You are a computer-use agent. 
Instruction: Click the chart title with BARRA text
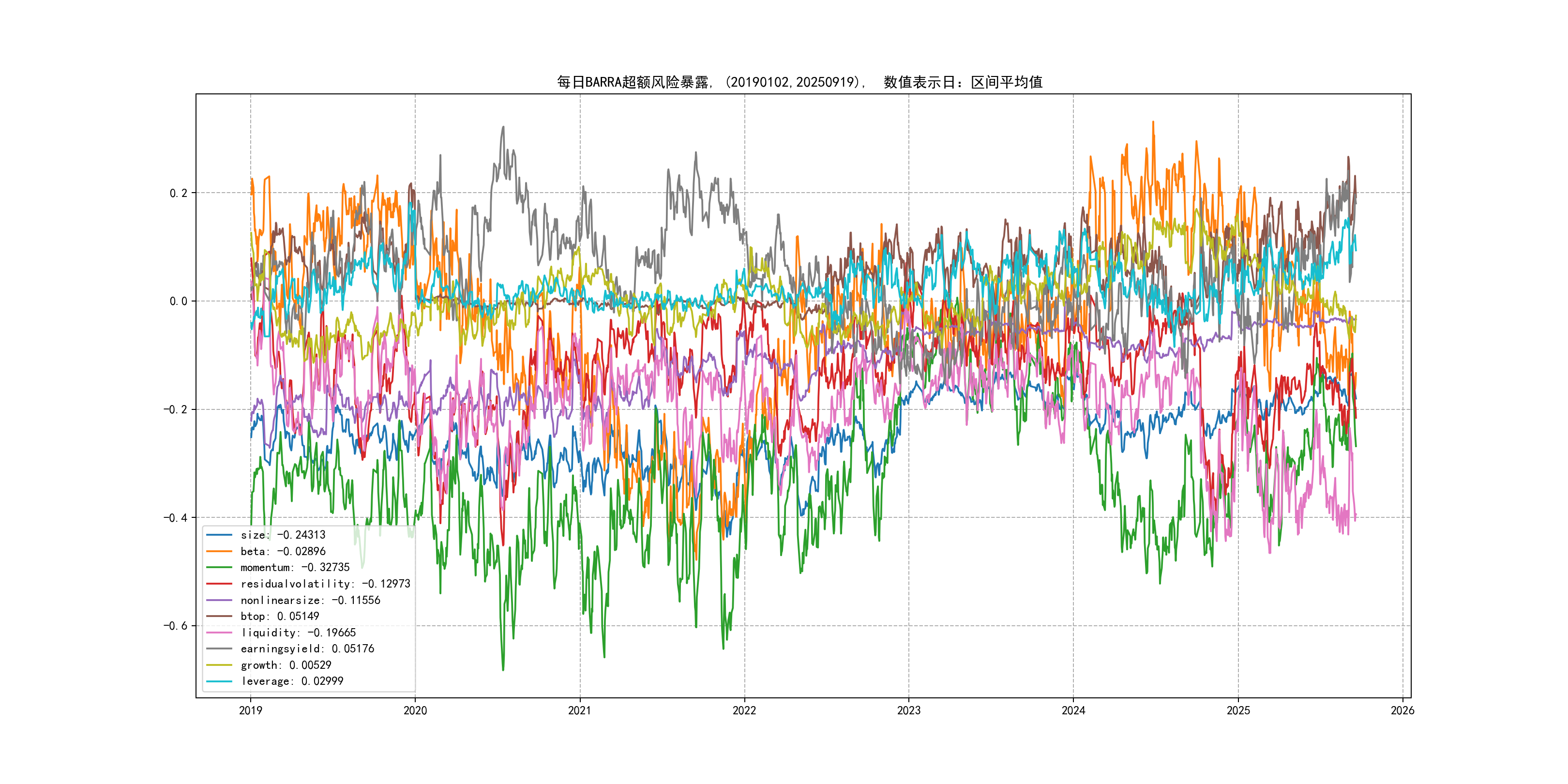[799, 82]
